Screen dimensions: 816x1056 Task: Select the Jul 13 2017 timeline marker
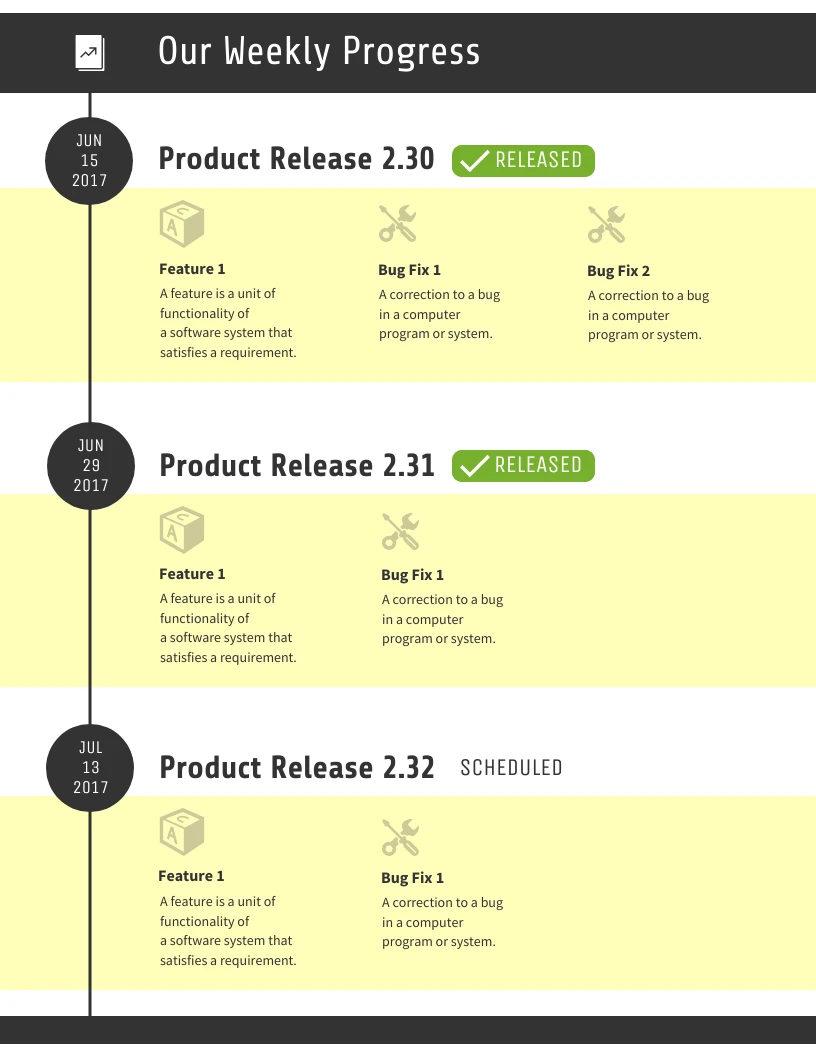90,767
